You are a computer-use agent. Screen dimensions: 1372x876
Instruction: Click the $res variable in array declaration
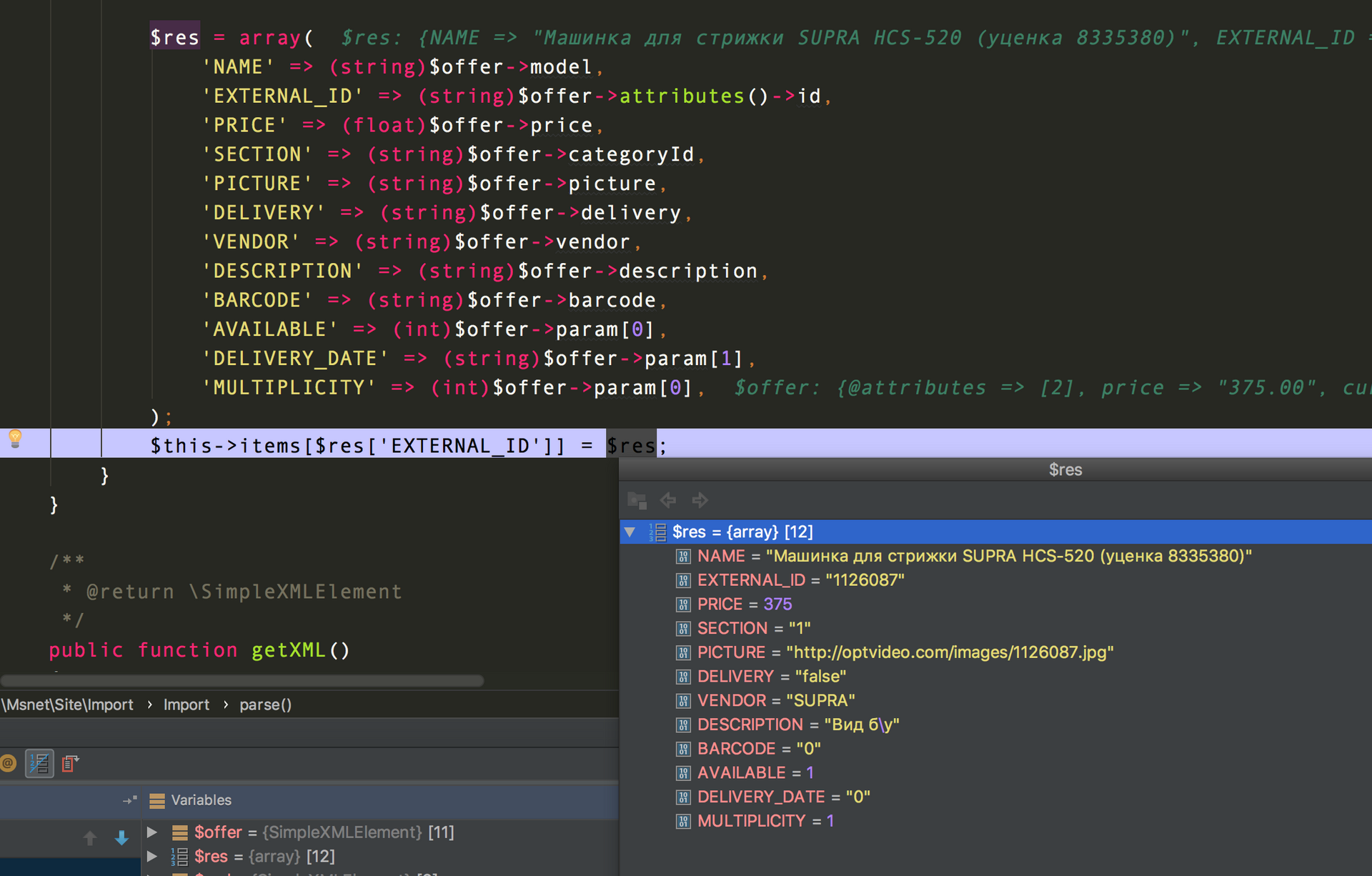(175, 37)
